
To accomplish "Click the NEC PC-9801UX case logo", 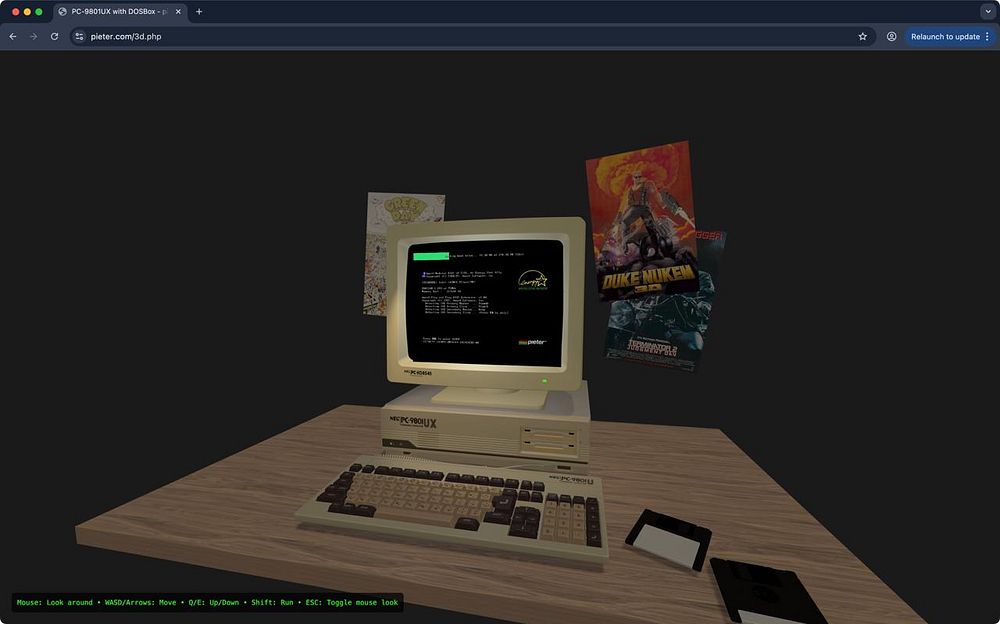I will pos(413,422).
